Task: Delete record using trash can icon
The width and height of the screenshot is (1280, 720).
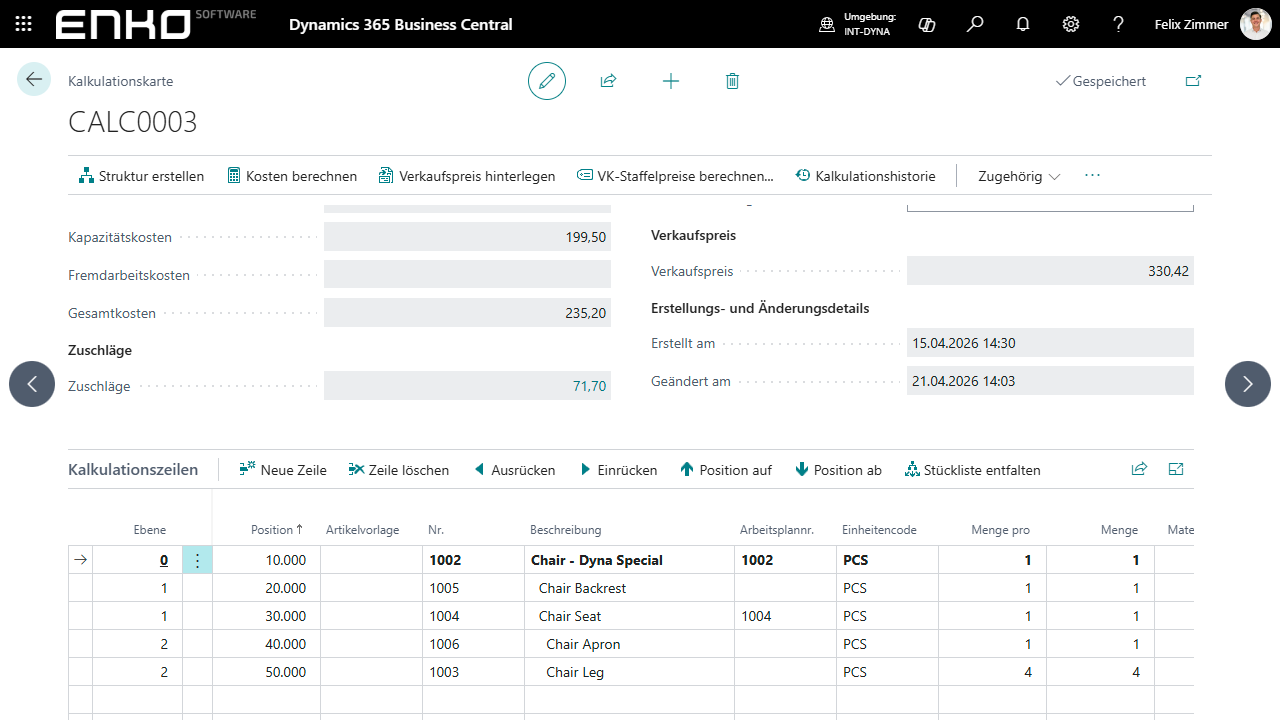Action: click(732, 81)
